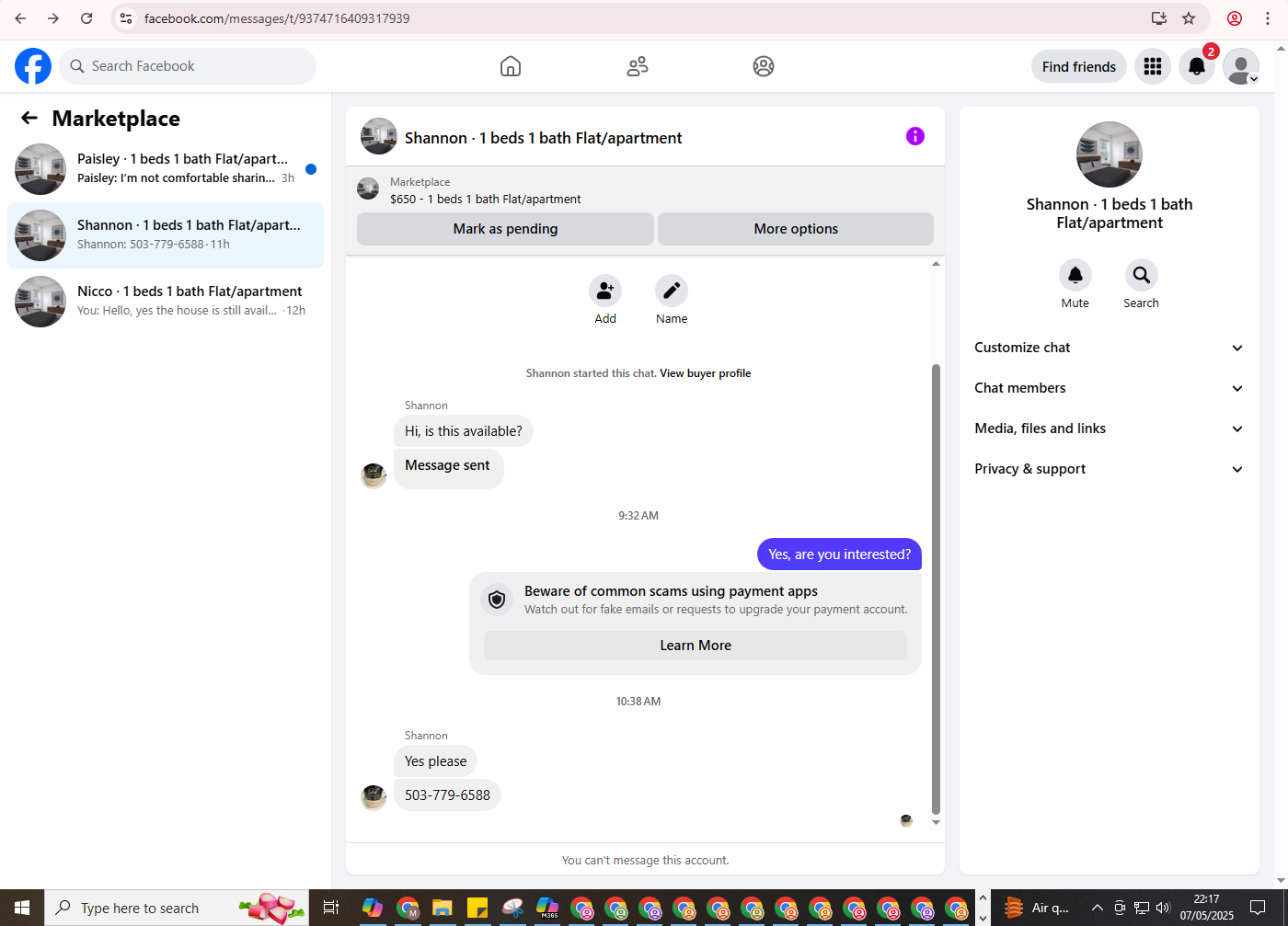Viewport: 1288px width, 926px height.
Task: View site information icon in address bar
Action: [127, 18]
